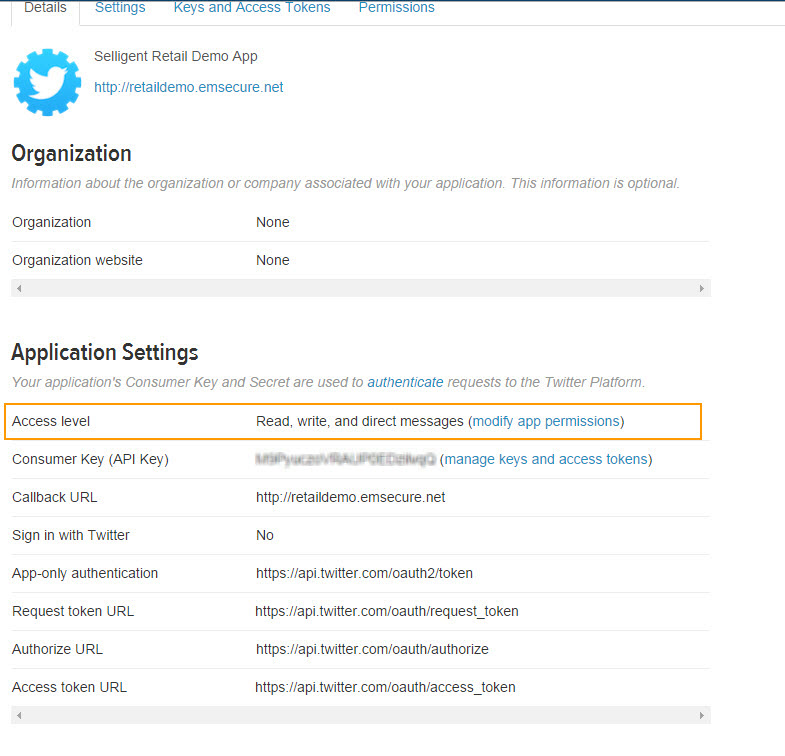Go to the Permissions tab

click(396, 8)
